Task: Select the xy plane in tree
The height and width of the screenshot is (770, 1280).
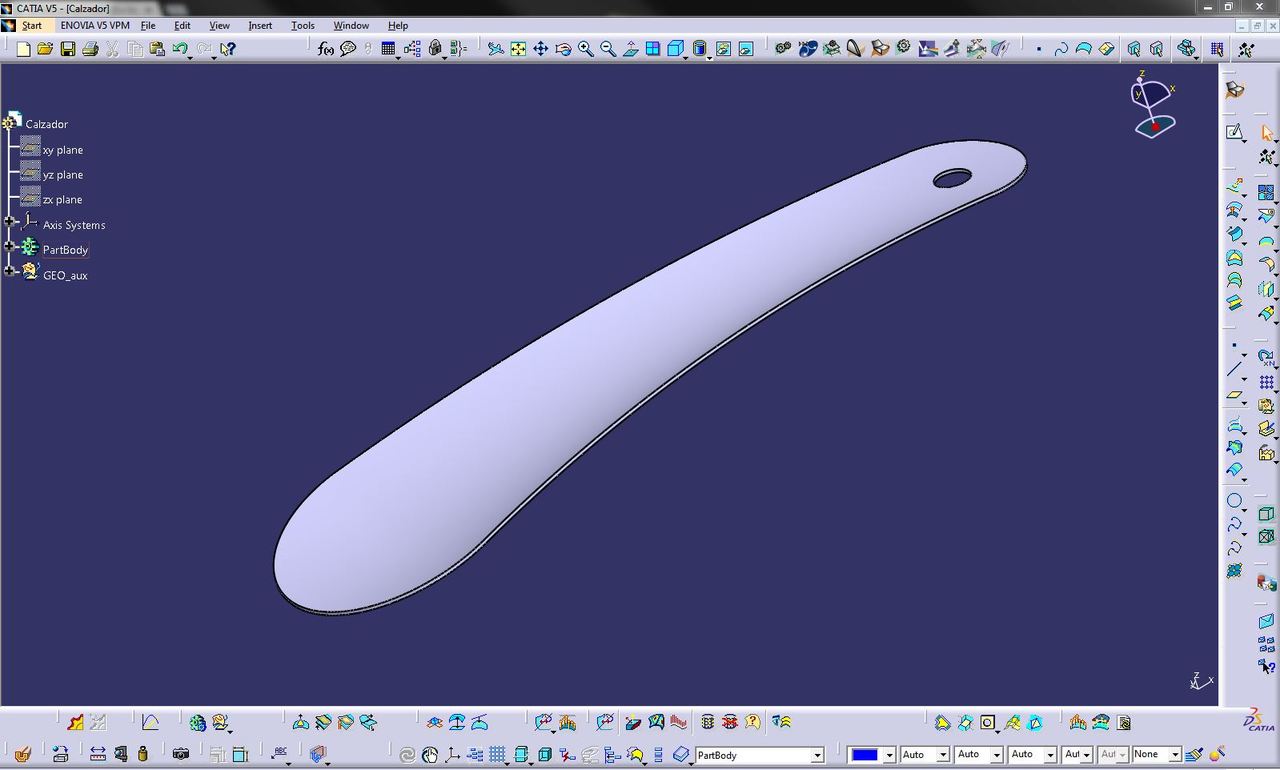Action: pyautogui.click(x=62, y=150)
